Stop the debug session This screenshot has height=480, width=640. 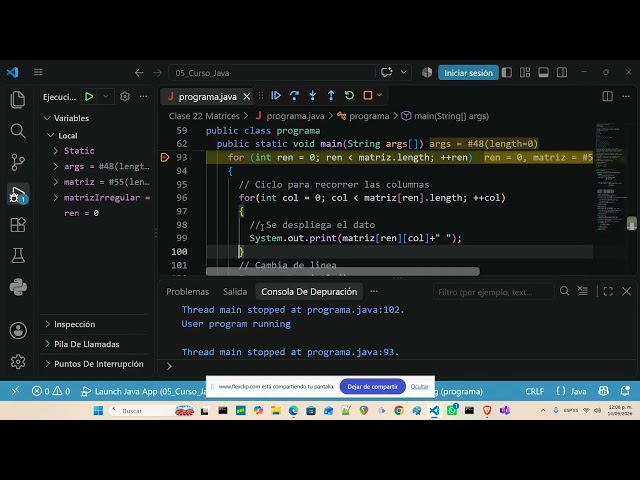coord(368,96)
